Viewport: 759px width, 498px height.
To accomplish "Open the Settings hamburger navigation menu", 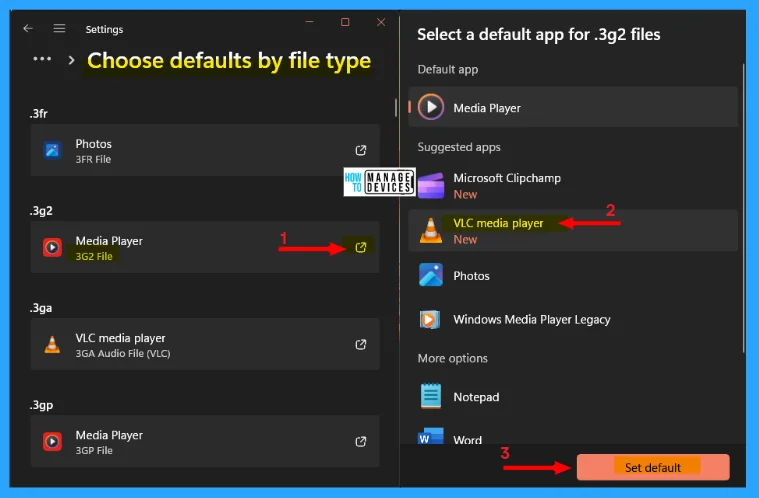I will tap(59, 29).
